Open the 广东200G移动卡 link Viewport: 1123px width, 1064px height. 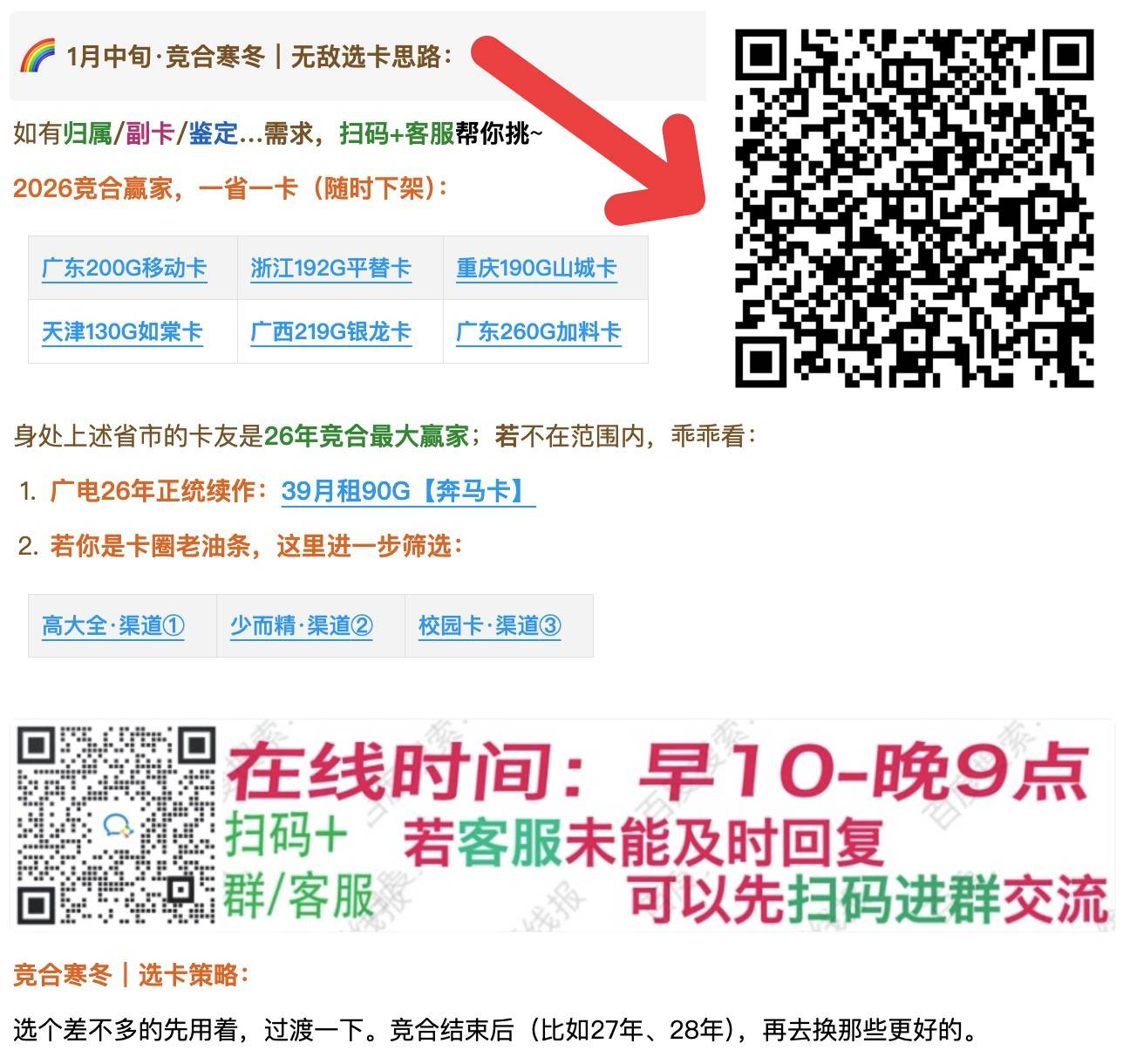point(124,268)
